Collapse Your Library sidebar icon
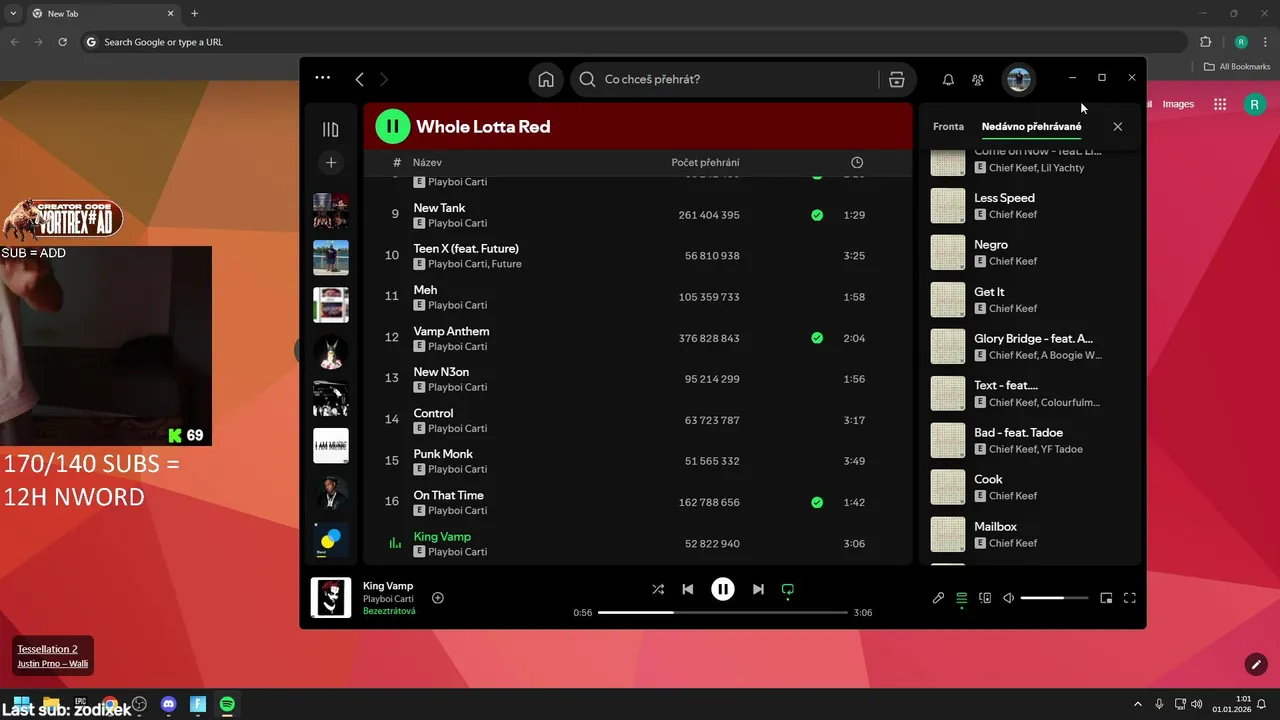1280x720 pixels. click(x=331, y=129)
